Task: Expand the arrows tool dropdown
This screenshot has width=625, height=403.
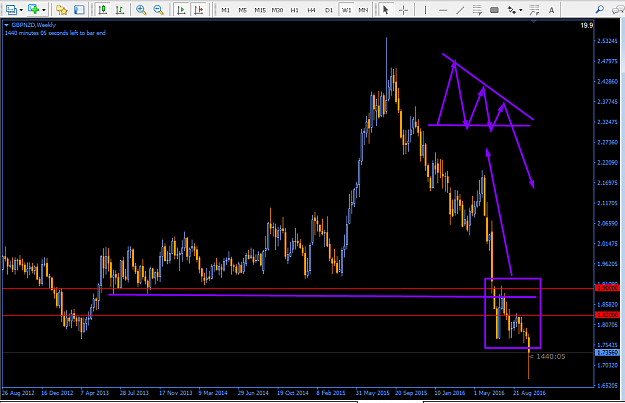Action: [x=521, y=10]
